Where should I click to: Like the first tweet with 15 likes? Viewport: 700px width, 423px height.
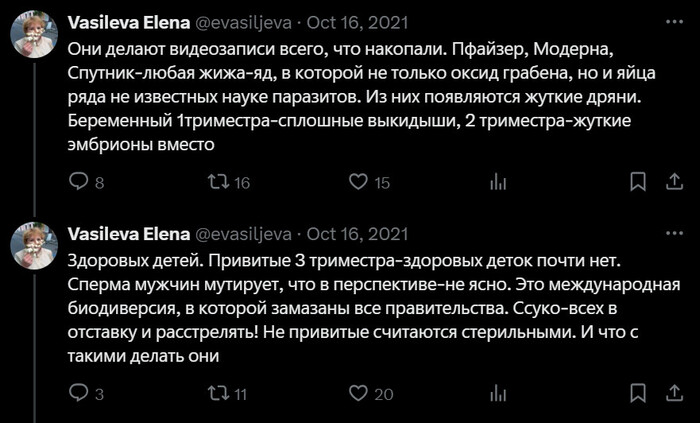coord(358,182)
